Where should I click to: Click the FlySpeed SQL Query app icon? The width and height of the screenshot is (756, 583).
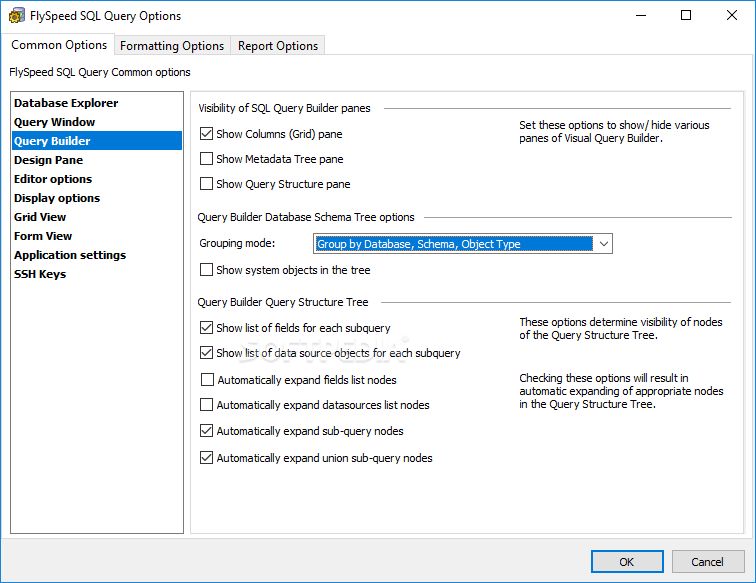point(16,16)
